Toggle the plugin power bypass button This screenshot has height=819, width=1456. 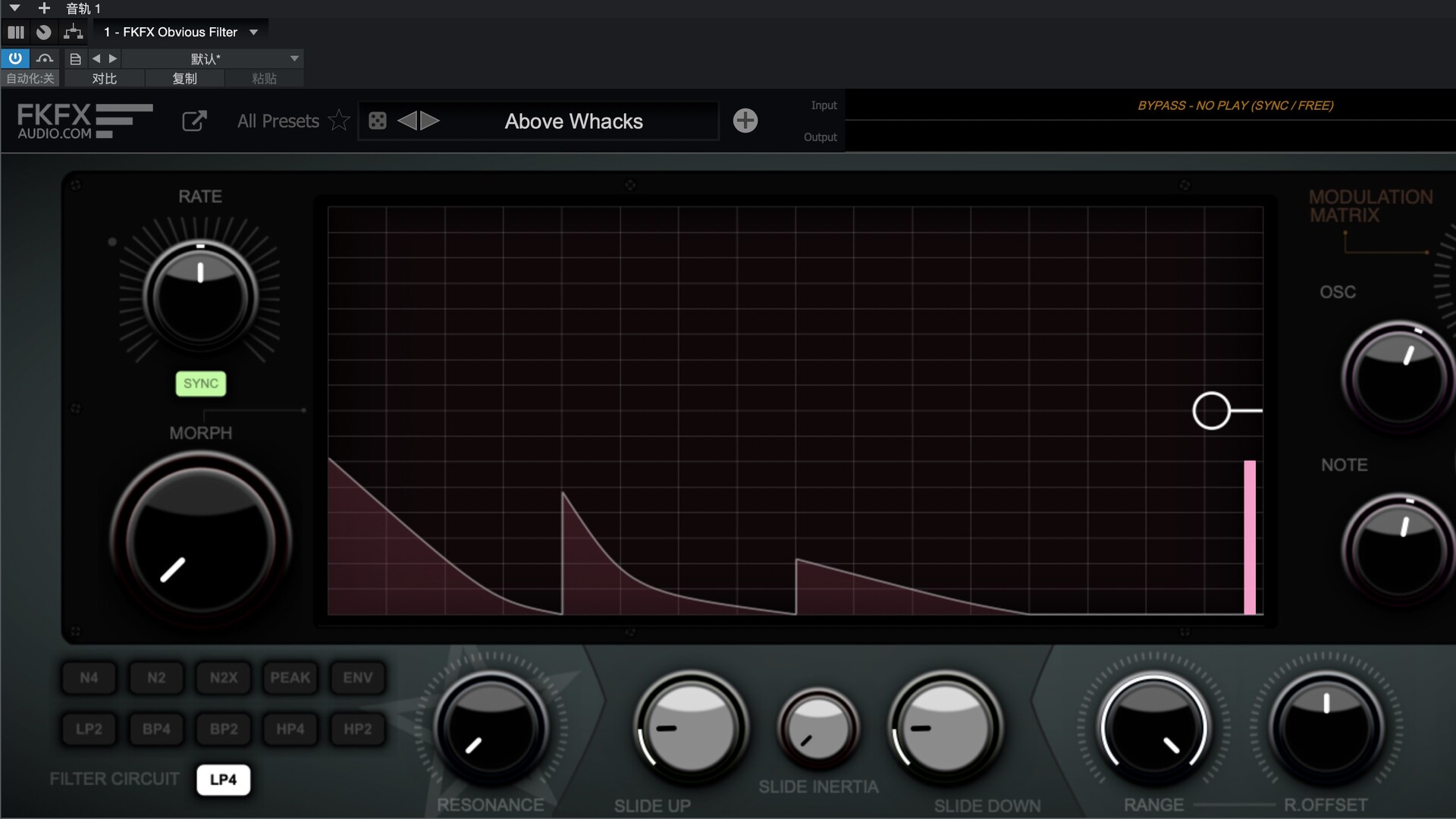(15, 58)
